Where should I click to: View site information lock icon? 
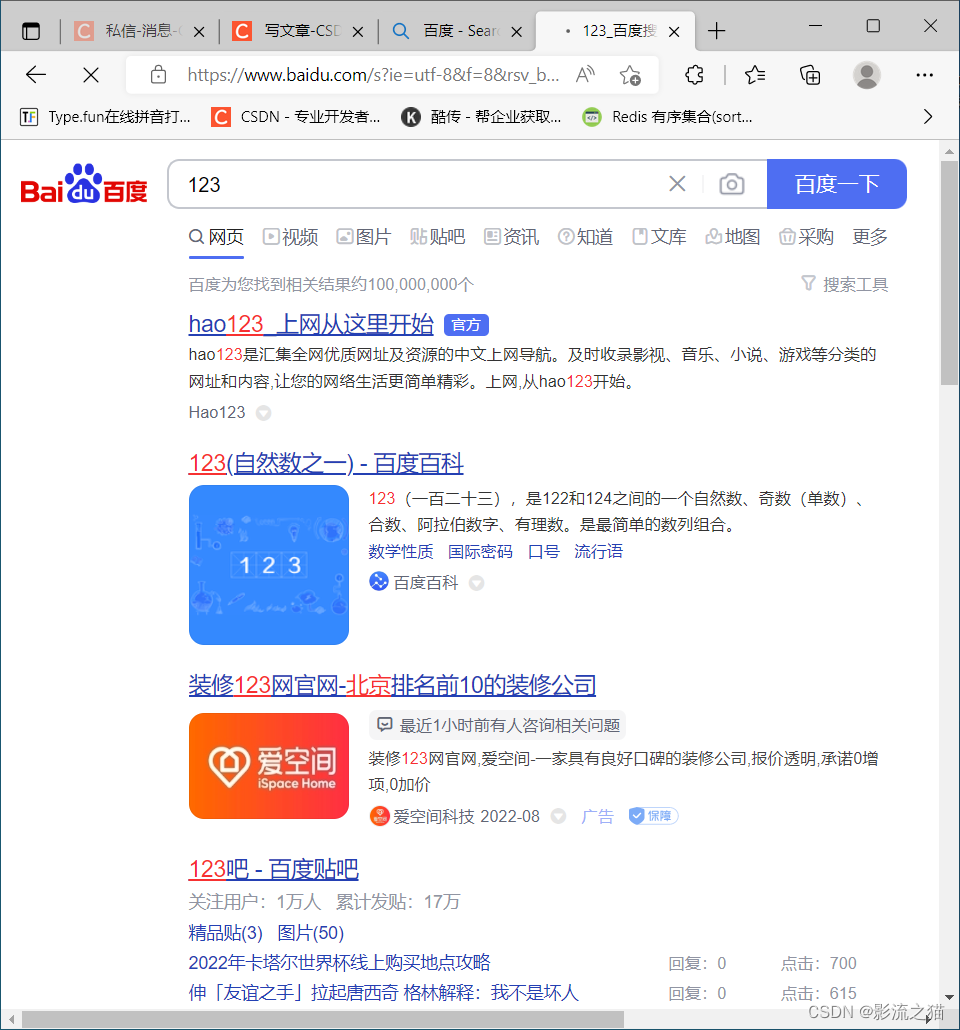(x=158, y=75)
